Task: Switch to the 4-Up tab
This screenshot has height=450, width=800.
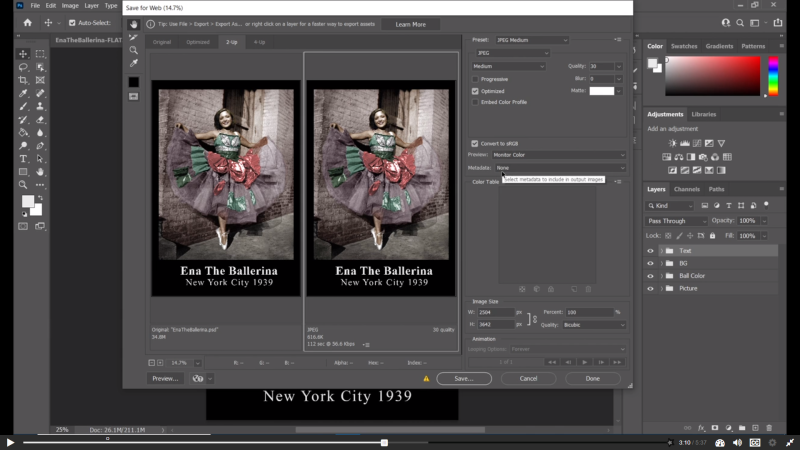Action: (x=259, y=42)
